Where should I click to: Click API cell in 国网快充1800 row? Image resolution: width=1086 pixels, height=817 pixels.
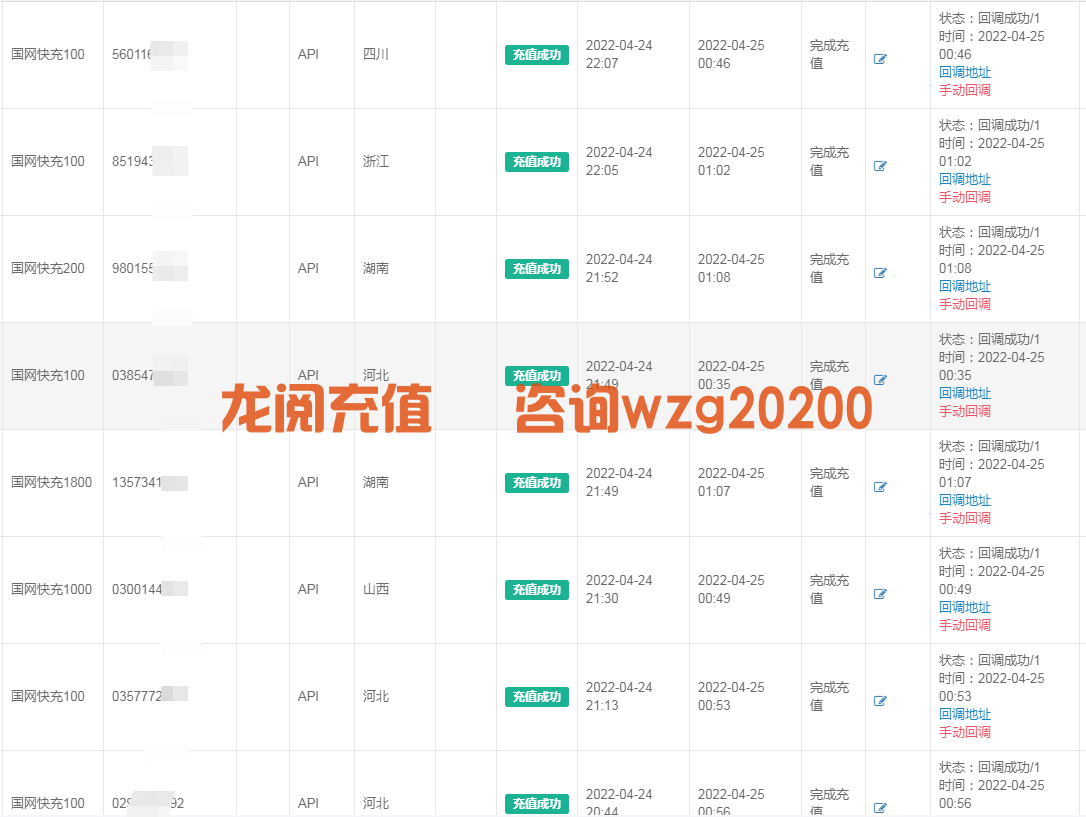click(x=308, y=483)
